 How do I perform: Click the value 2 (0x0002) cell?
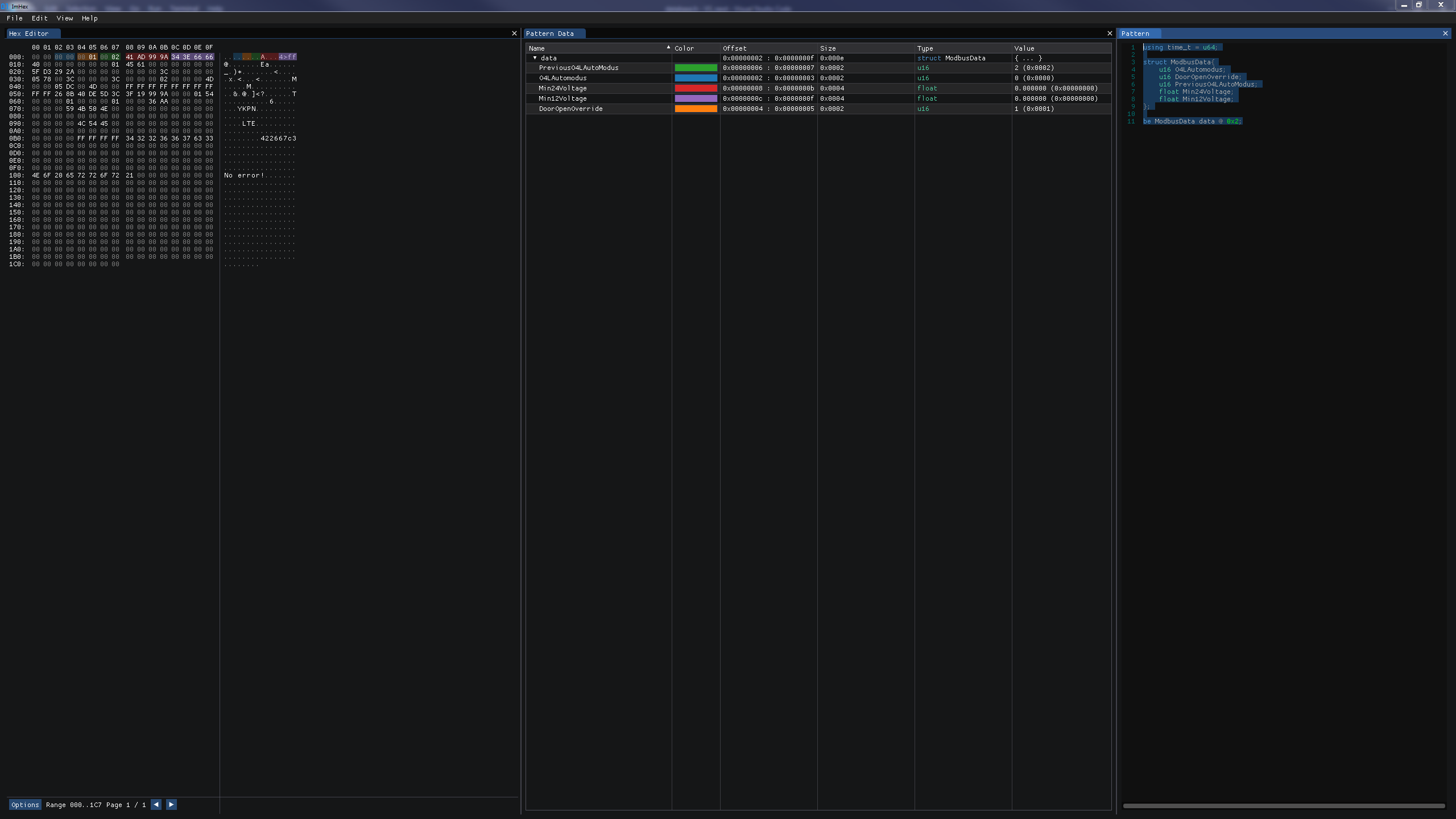pos(1034,68)
